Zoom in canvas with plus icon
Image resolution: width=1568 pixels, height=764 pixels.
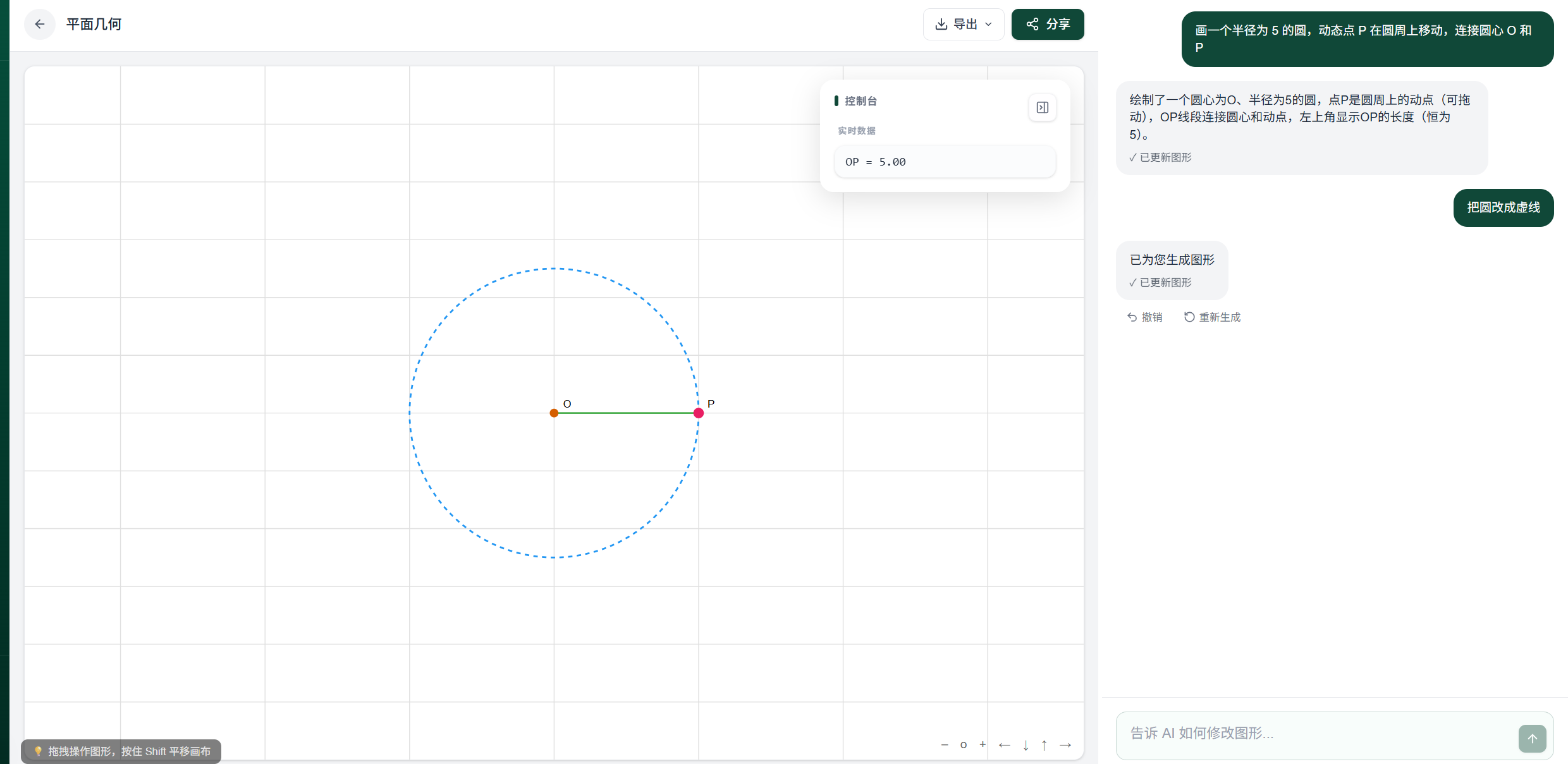coord(983,745)
